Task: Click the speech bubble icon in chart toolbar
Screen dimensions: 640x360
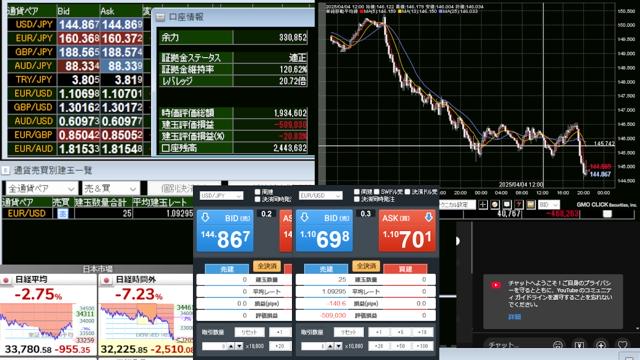Action: (507, 204)
